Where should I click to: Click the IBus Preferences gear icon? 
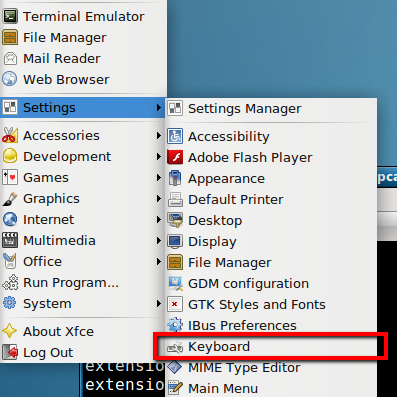175,325
